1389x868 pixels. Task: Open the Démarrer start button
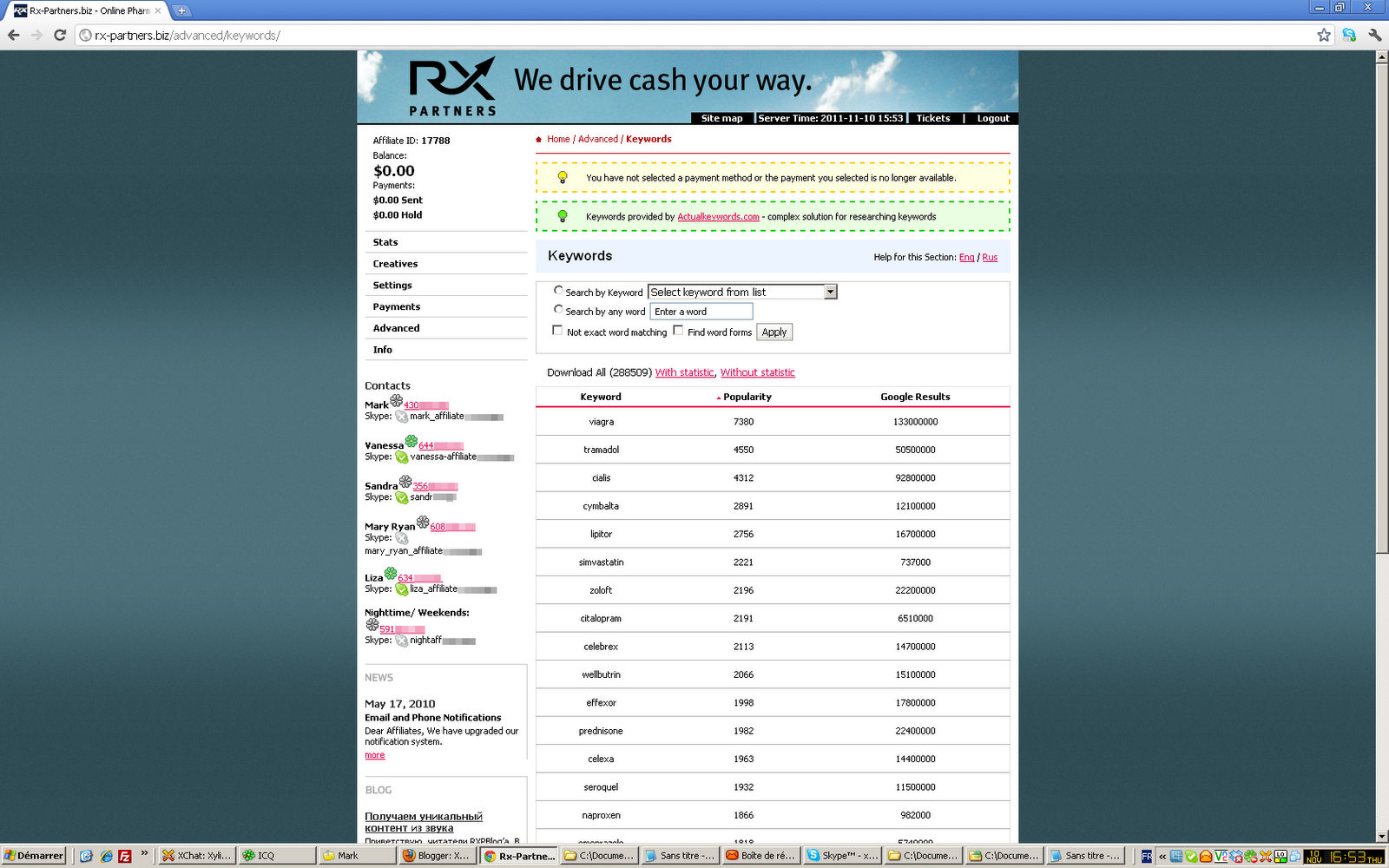tap(35, 855)
